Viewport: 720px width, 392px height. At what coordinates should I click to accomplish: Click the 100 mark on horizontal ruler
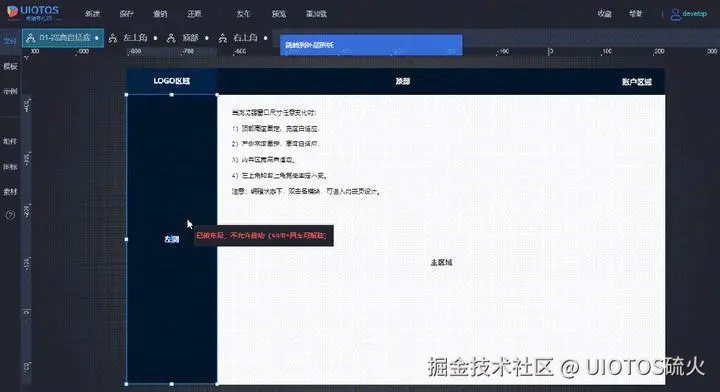(x=607, y=51)
